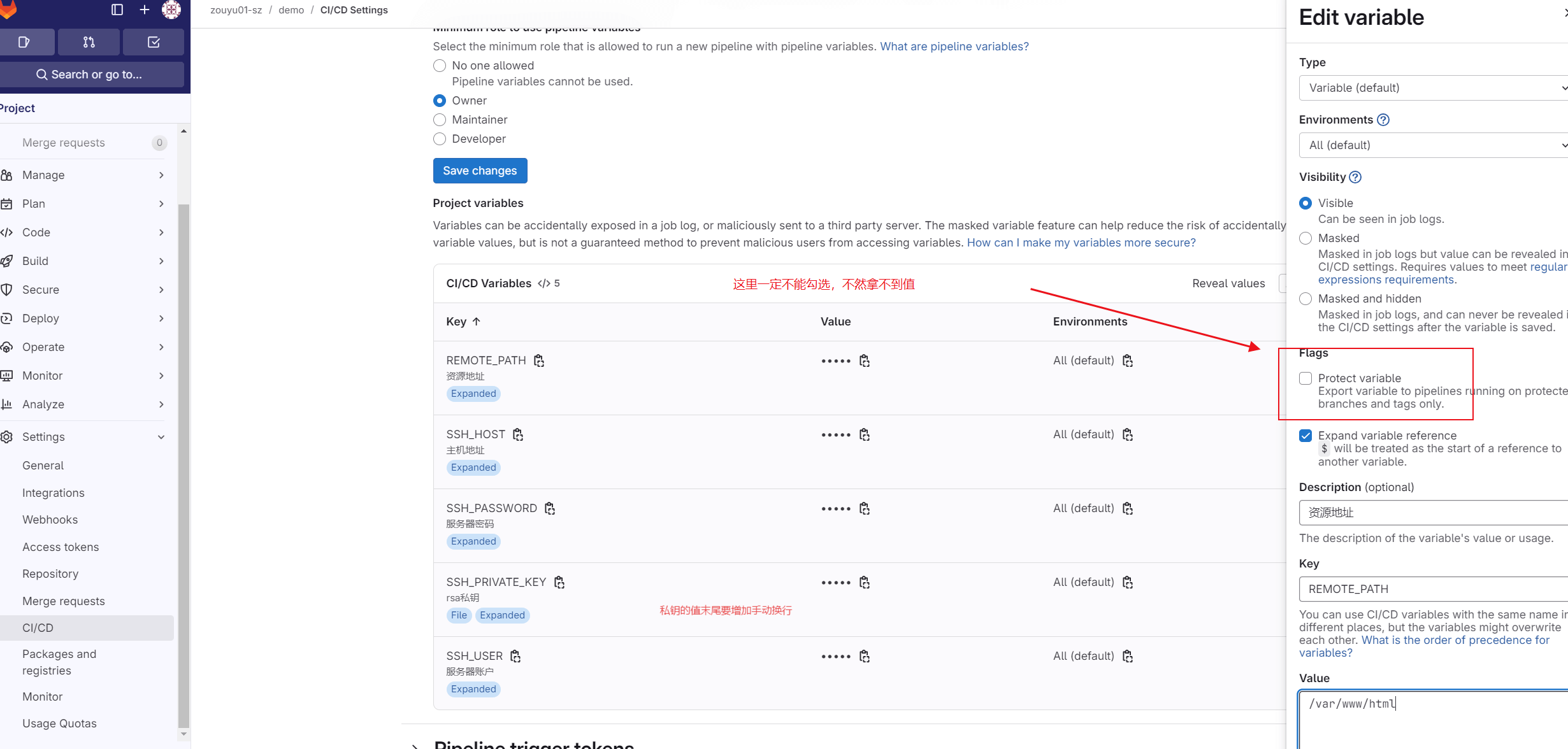Click the Save changes button
Viewport: 1568px width, 749px height.
point(480,170)
